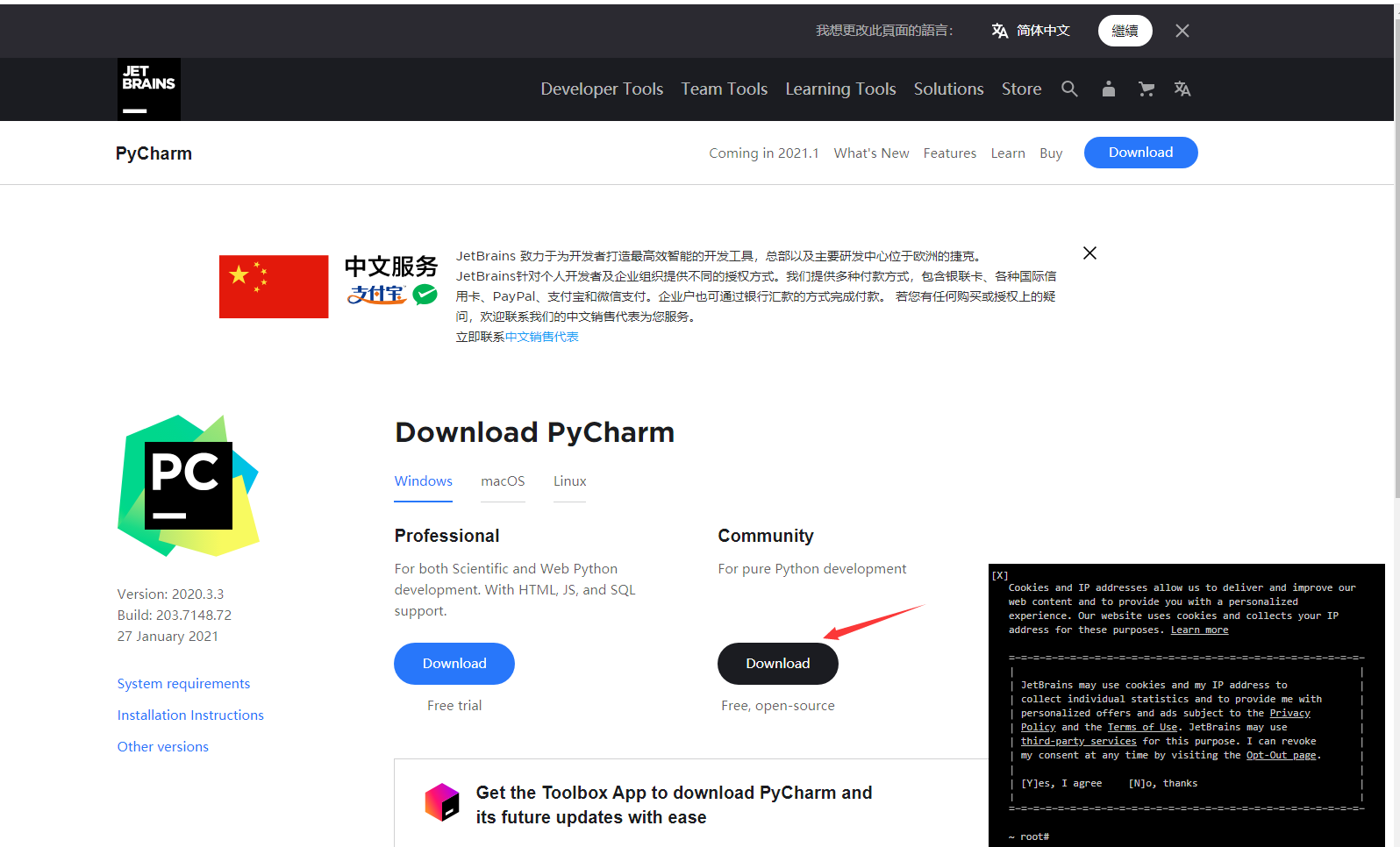Screen dimensions: 1400x847
Task: Click the PyCharm product title
Action: pyautogui.click(x=154, y=153)
